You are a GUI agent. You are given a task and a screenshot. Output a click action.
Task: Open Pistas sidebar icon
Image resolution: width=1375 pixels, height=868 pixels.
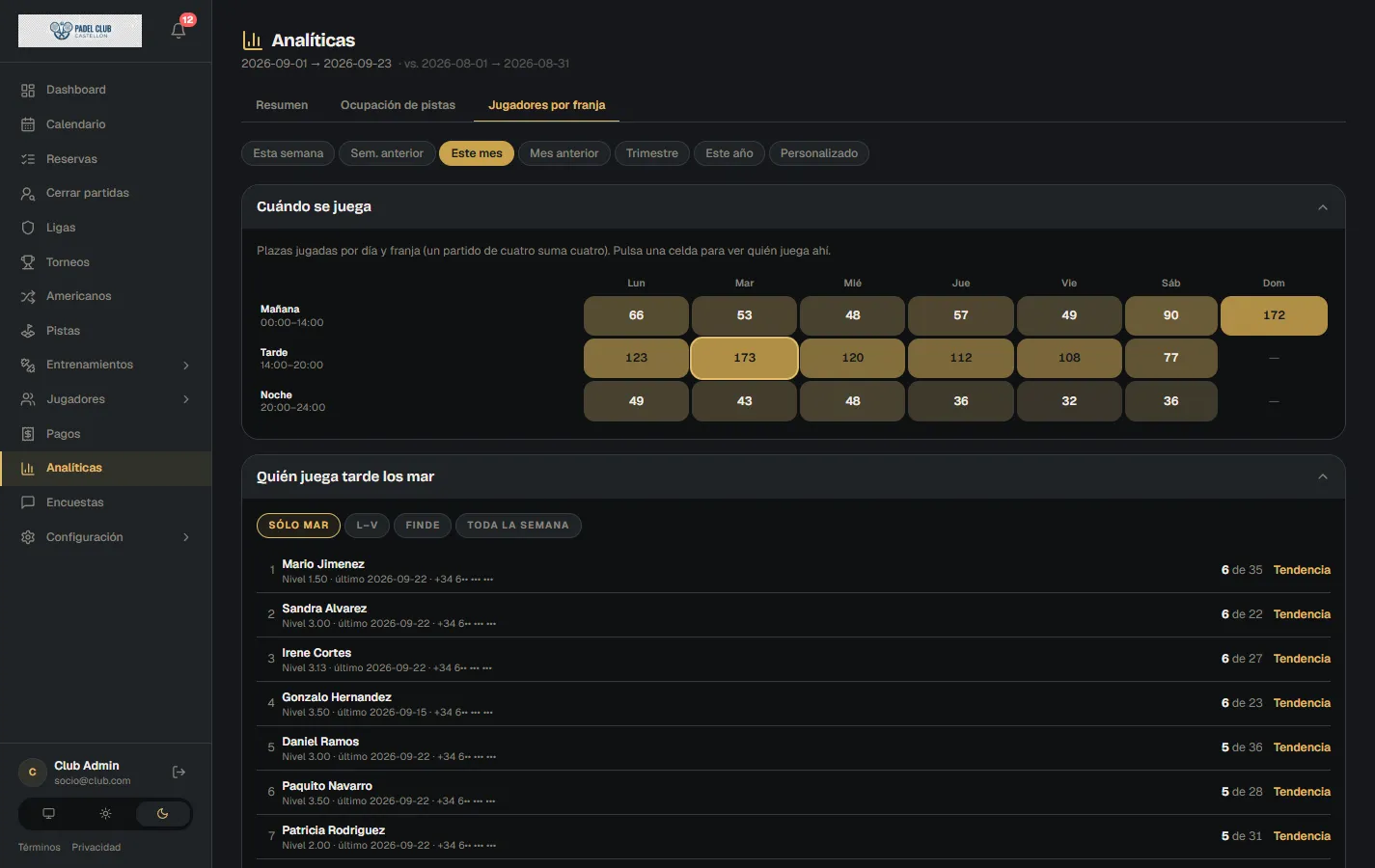[28, 331]
